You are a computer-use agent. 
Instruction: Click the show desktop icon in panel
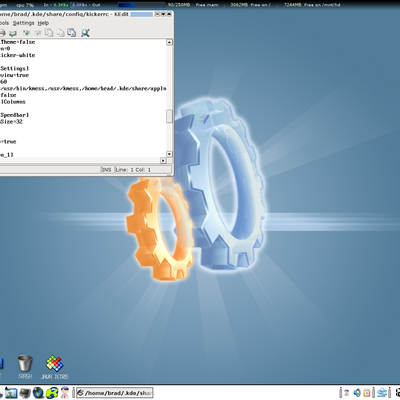pos(11,393)
